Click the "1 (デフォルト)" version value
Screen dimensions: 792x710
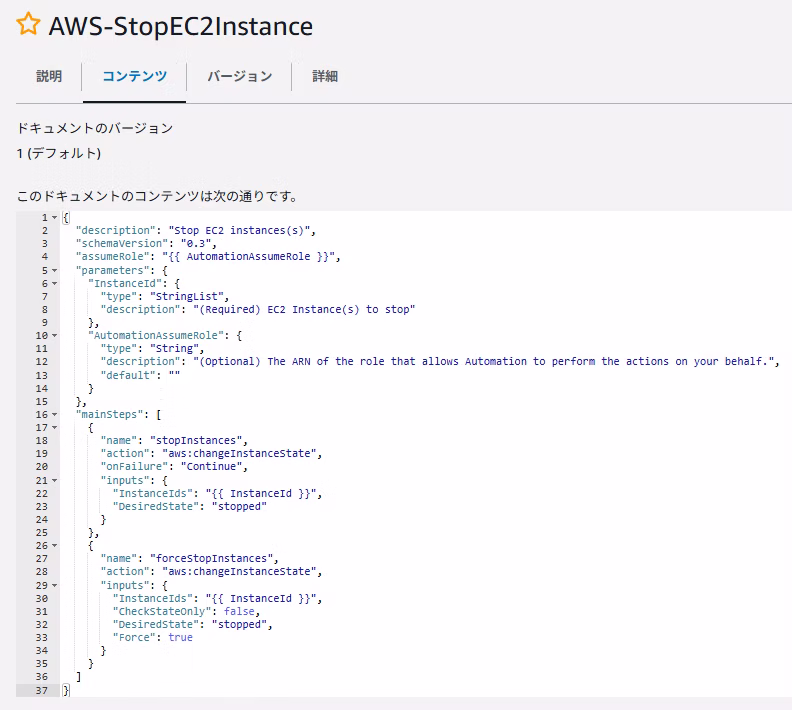[59, 153]
